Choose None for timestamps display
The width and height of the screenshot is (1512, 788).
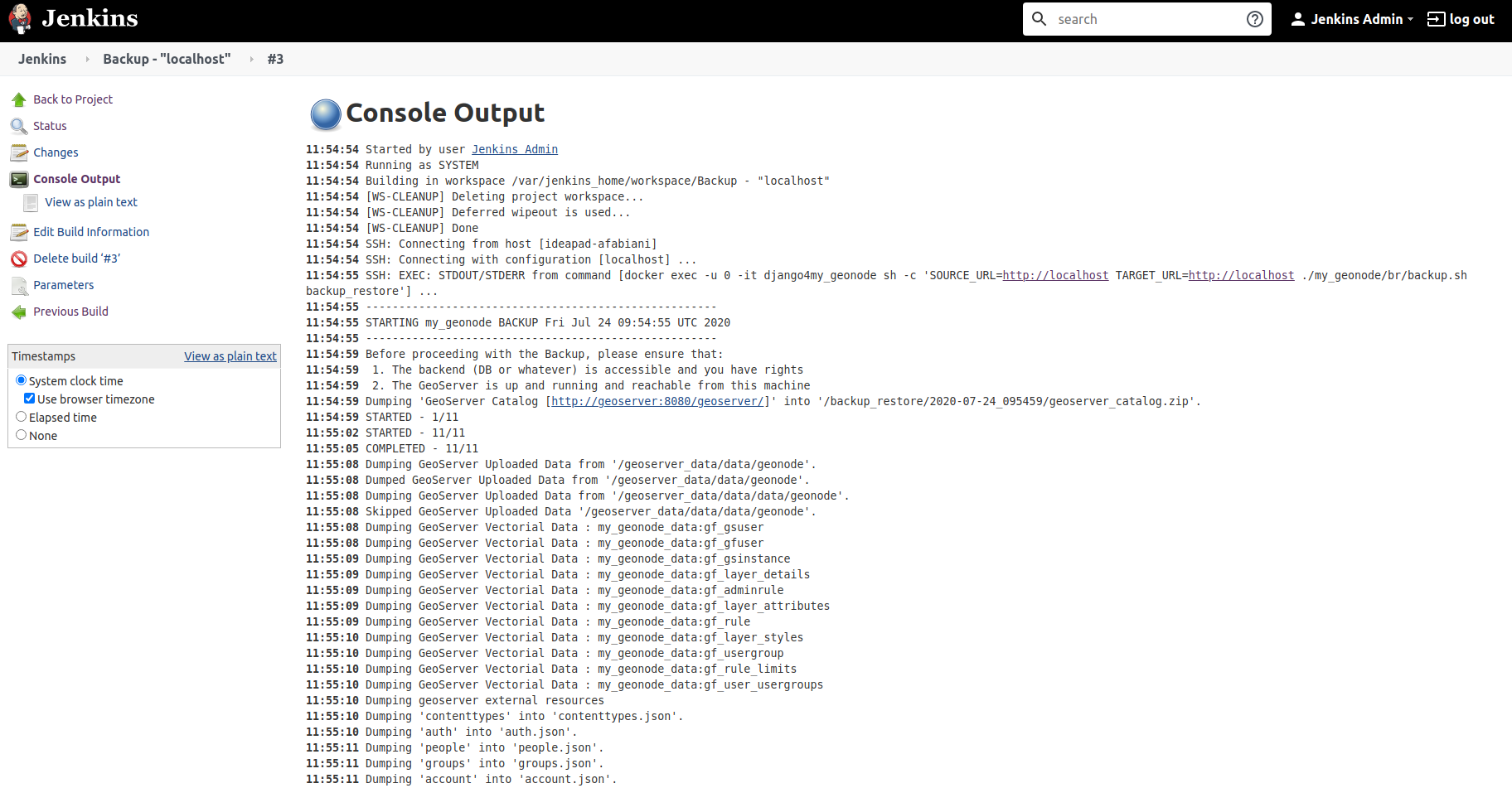tap(22, 435)
